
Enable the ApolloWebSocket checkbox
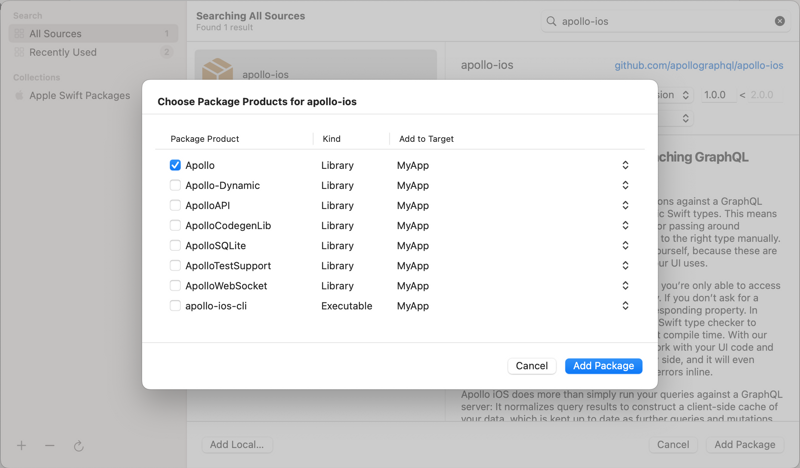click(175, 286)
